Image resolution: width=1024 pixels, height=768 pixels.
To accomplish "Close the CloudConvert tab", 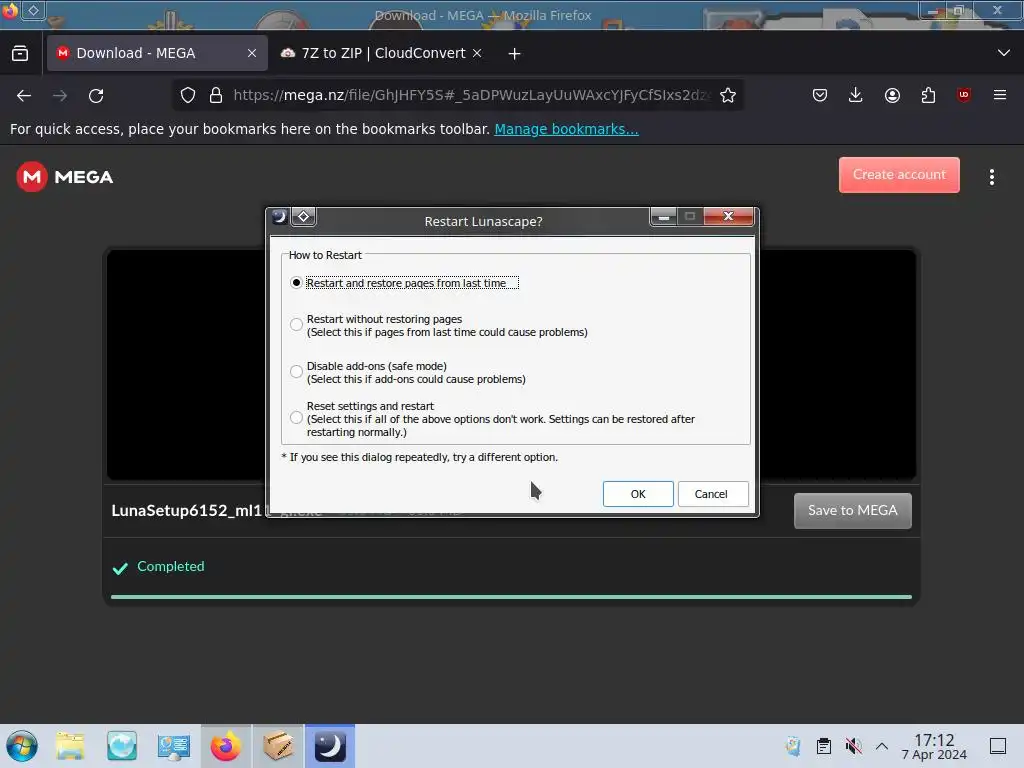I will click(477, 53).
